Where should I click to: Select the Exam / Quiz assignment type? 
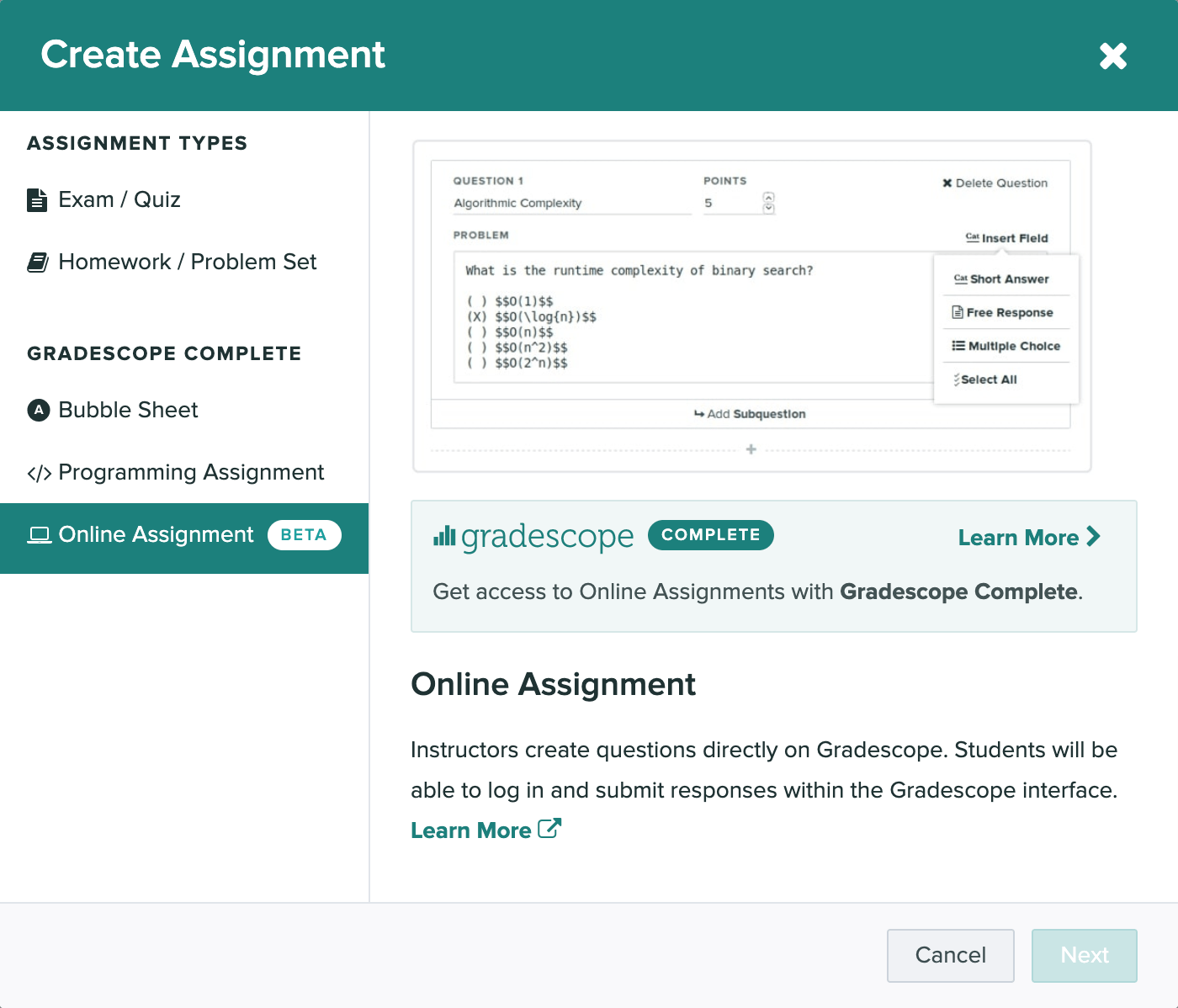103,199
